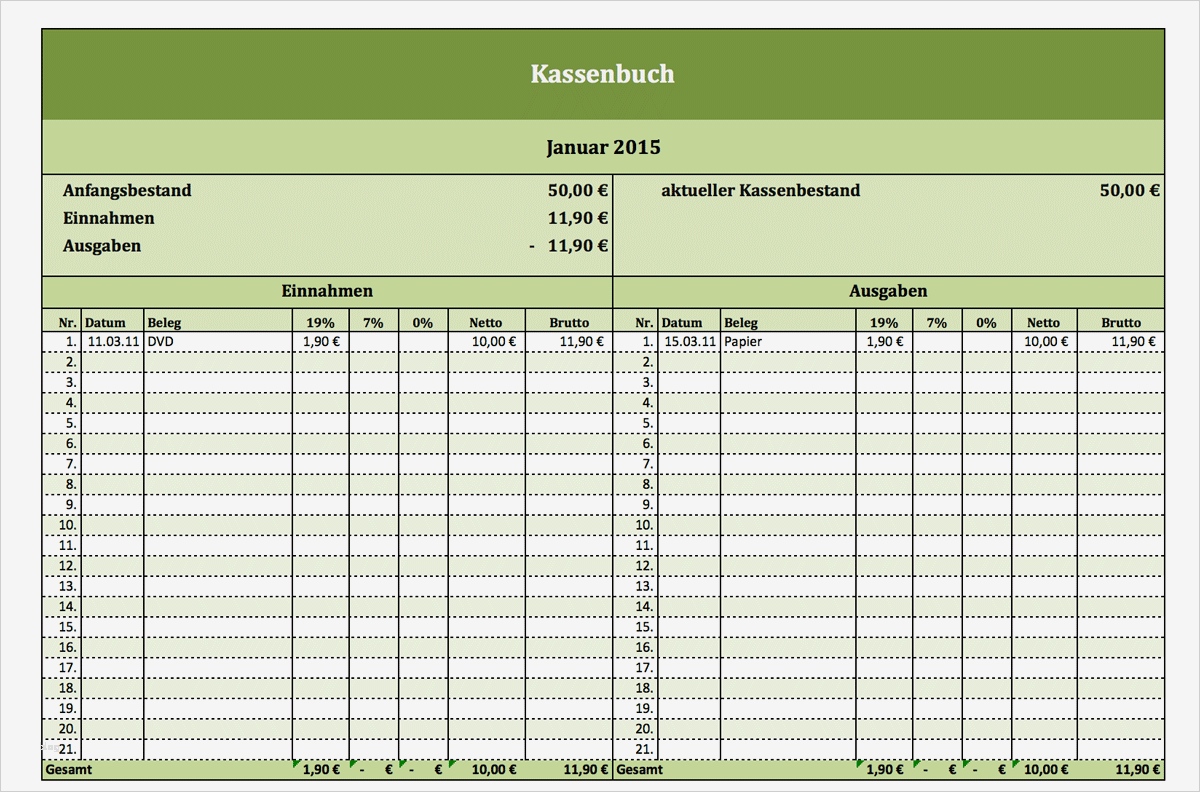Select the DVD entry in Beleg column
The height and width of the screenshot is (792, 1200).
[x=160, y=341]
